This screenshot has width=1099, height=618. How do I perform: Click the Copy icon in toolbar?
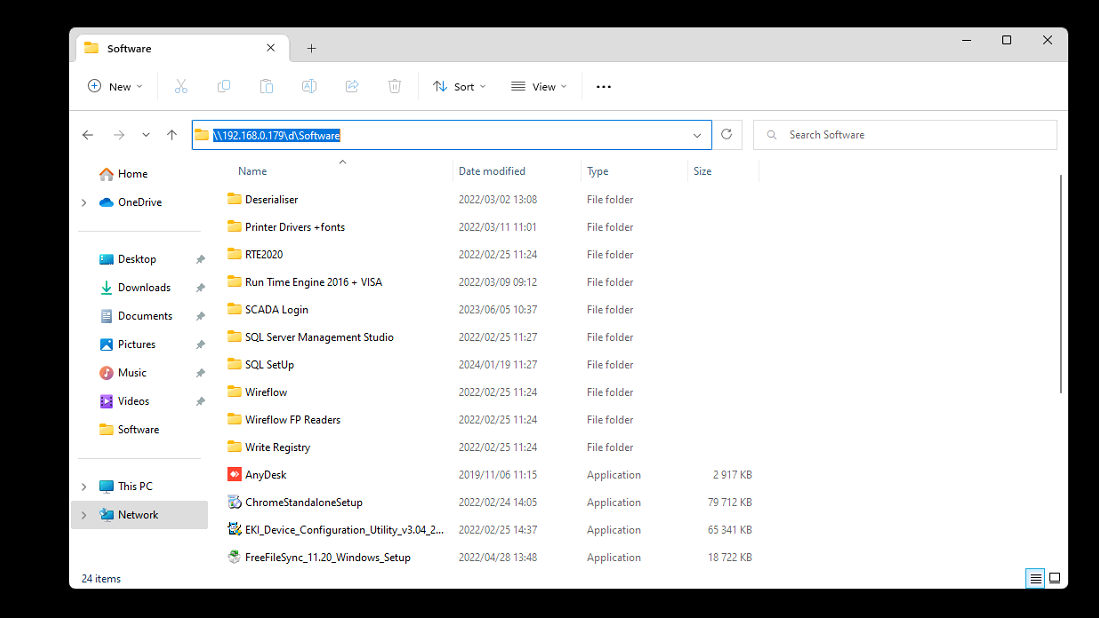click(x=224, y=86)
